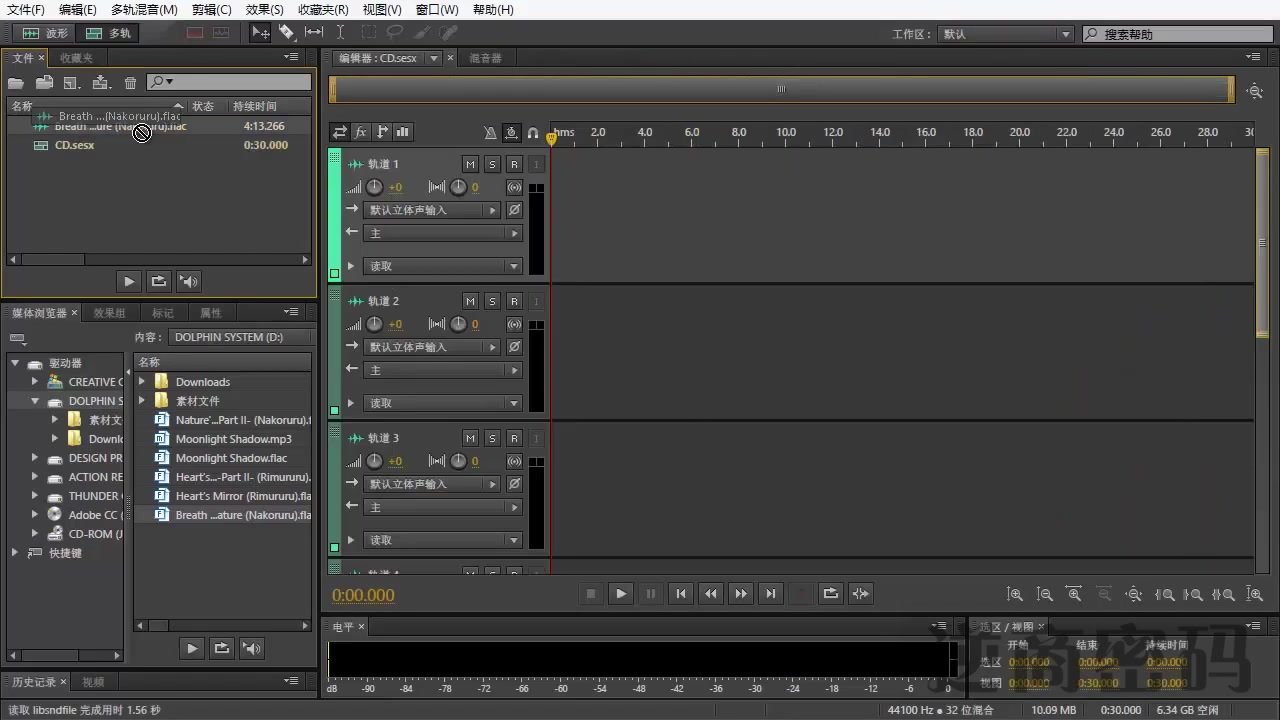Screen dimensions: 1280x720
Task: Switch to the 混音器 tab
Action: tap(485, 58)
